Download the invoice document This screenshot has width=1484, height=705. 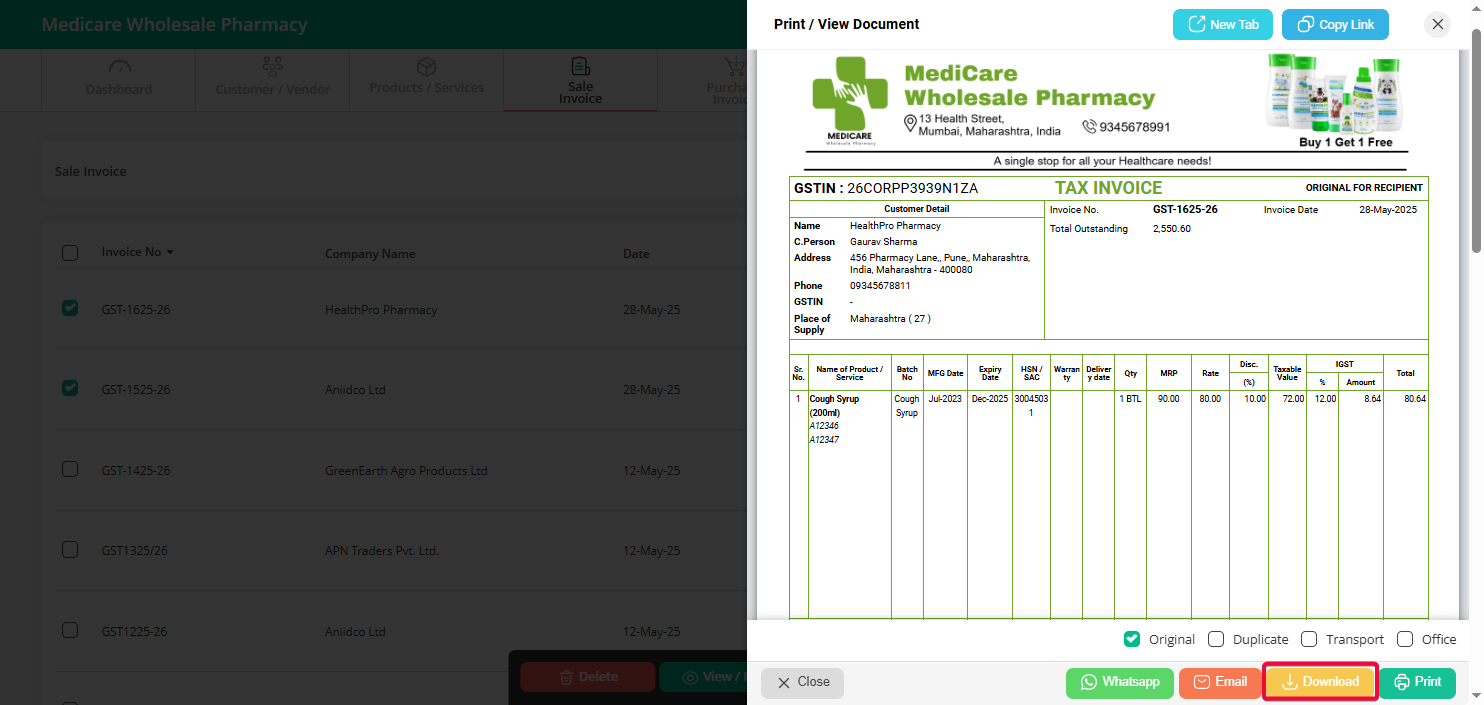(x=1320, y=682)
